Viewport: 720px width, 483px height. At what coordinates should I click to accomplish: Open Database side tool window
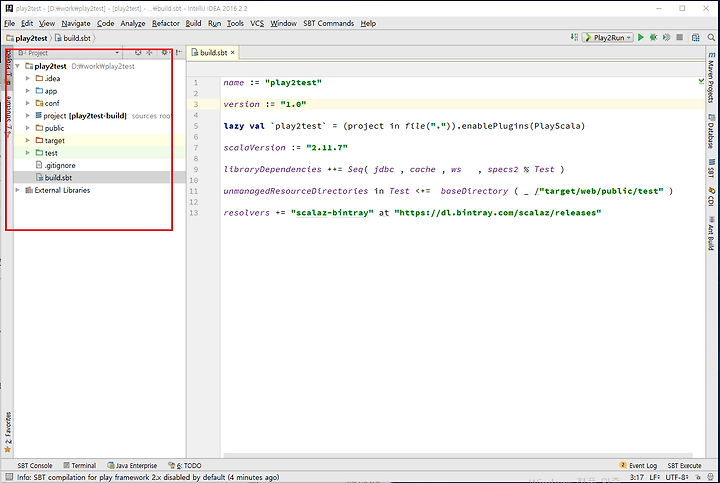coord(711,131)
